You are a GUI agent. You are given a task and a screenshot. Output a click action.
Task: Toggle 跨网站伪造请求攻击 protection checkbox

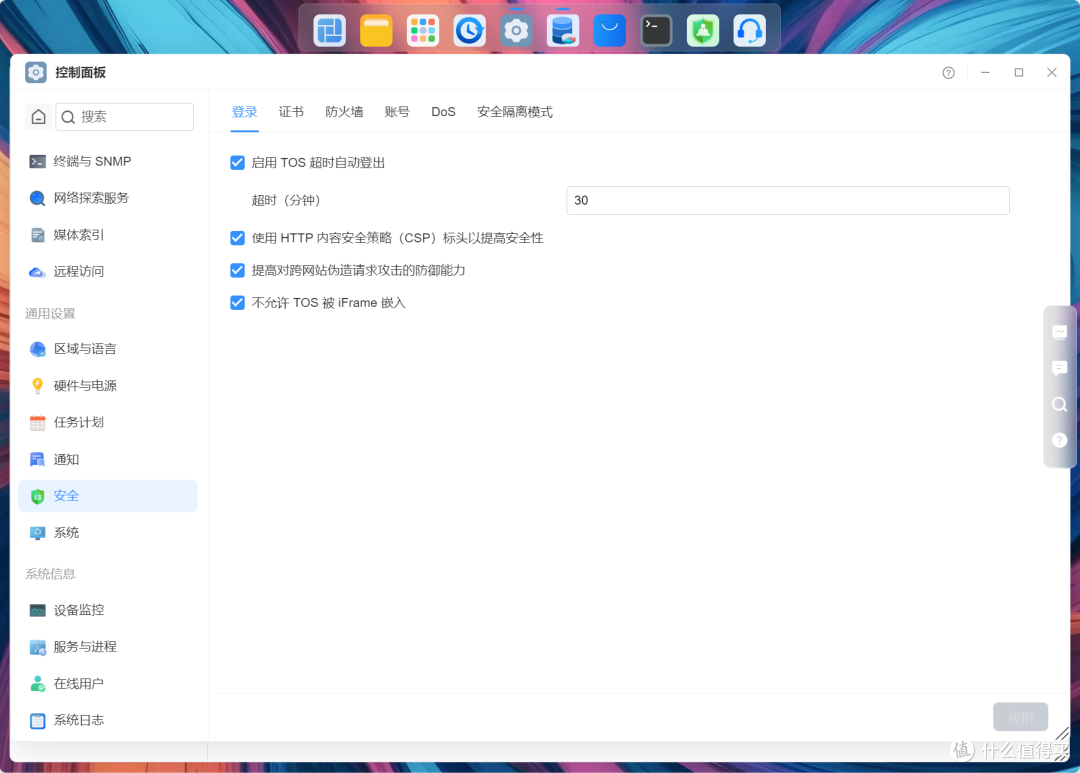238,270
